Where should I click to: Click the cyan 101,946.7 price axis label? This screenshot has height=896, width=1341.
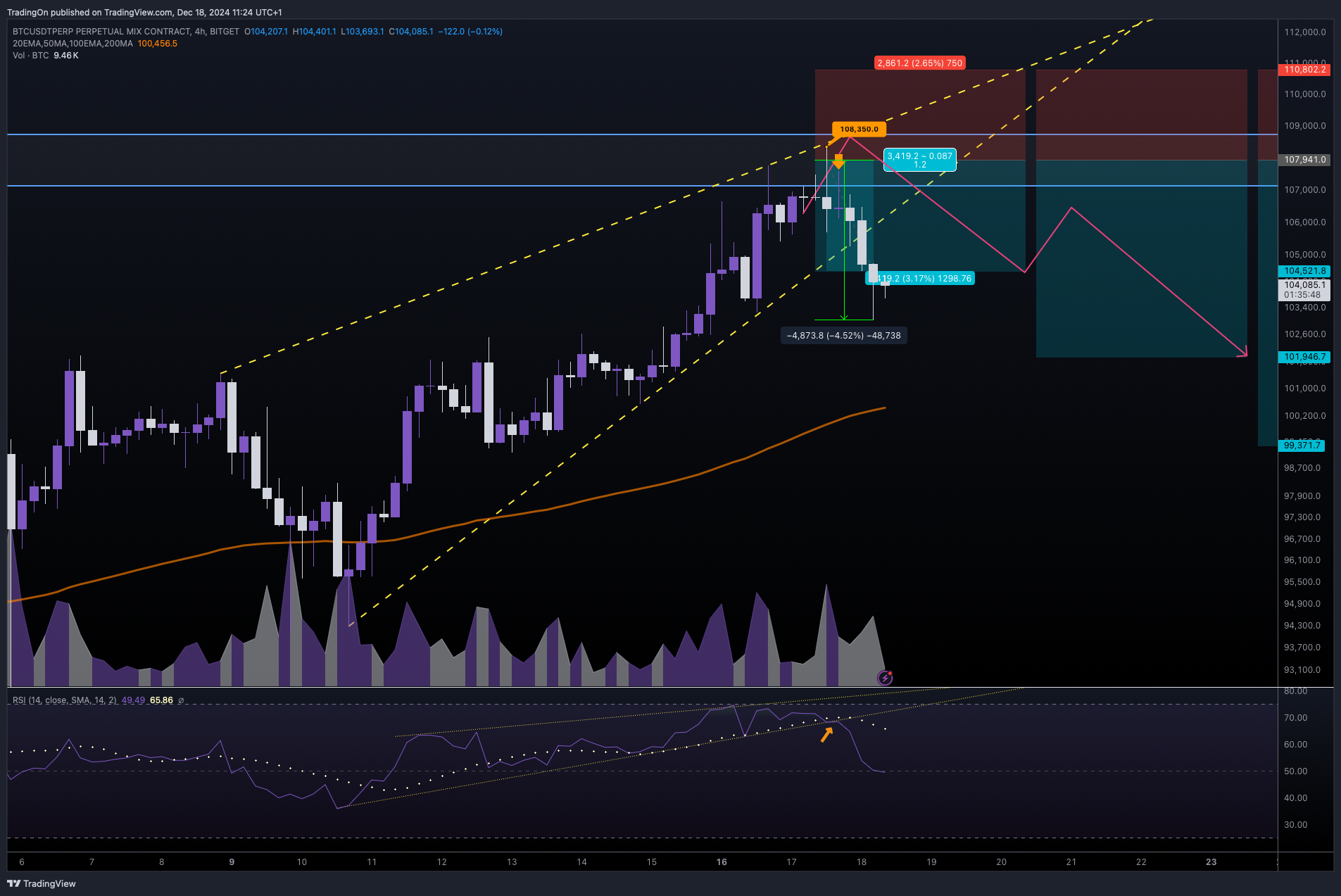coord(1304,357)
